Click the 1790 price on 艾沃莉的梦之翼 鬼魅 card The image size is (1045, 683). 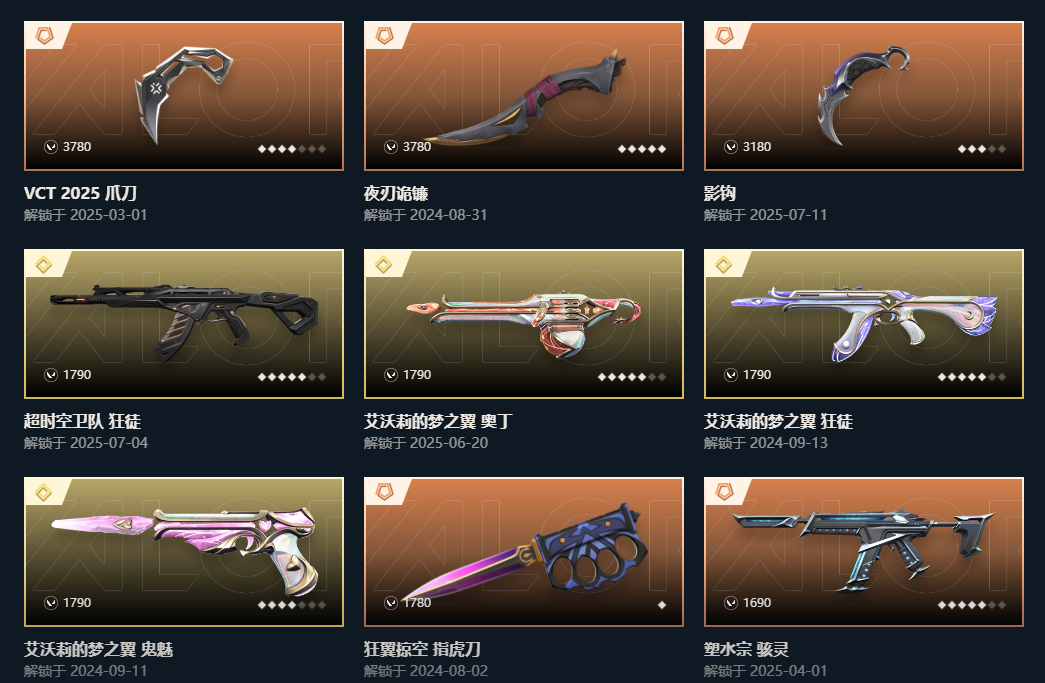pyautogui.click(x=77, y=603)
